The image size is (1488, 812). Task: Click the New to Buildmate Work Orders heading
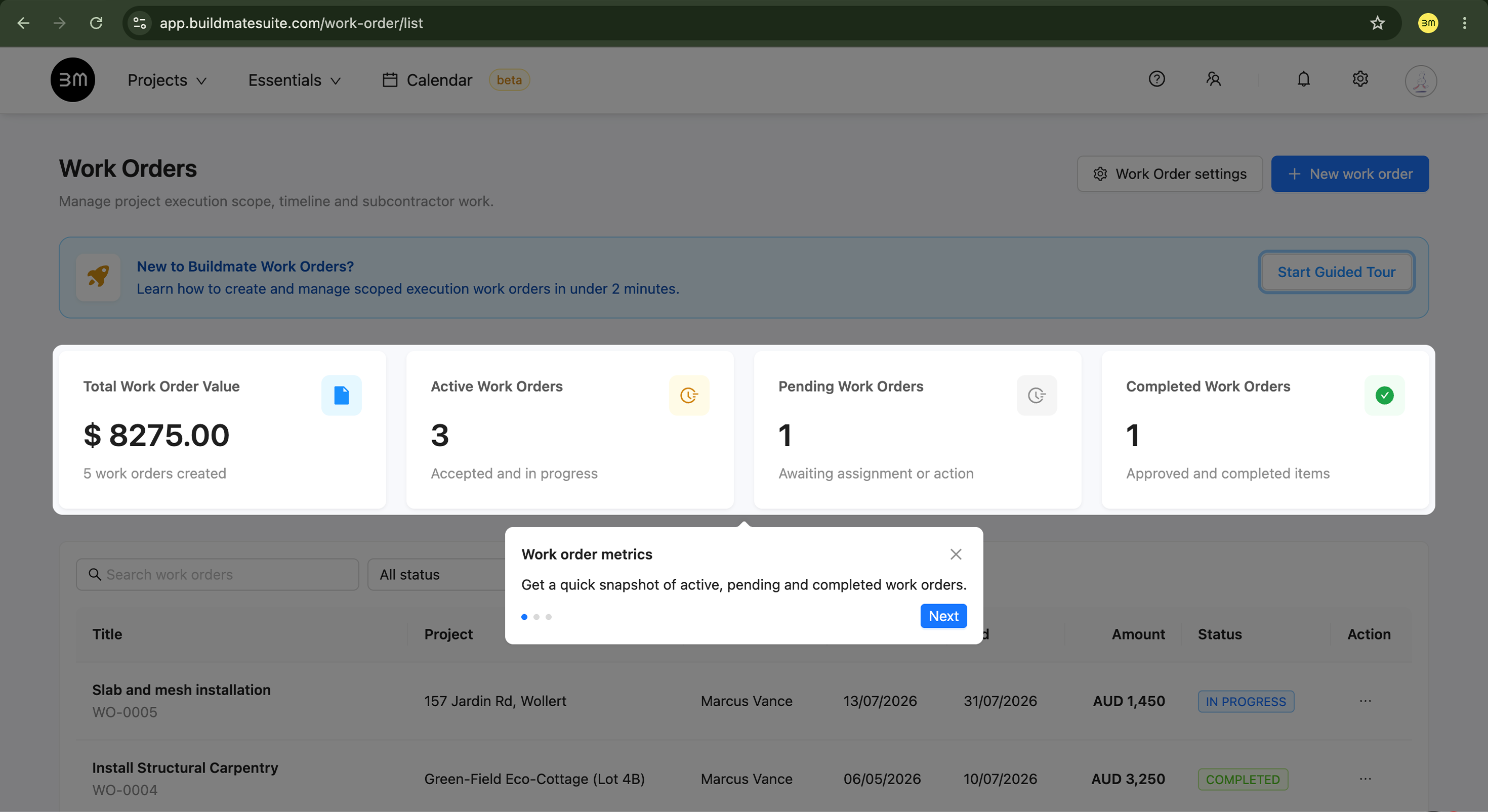[245, 266]
